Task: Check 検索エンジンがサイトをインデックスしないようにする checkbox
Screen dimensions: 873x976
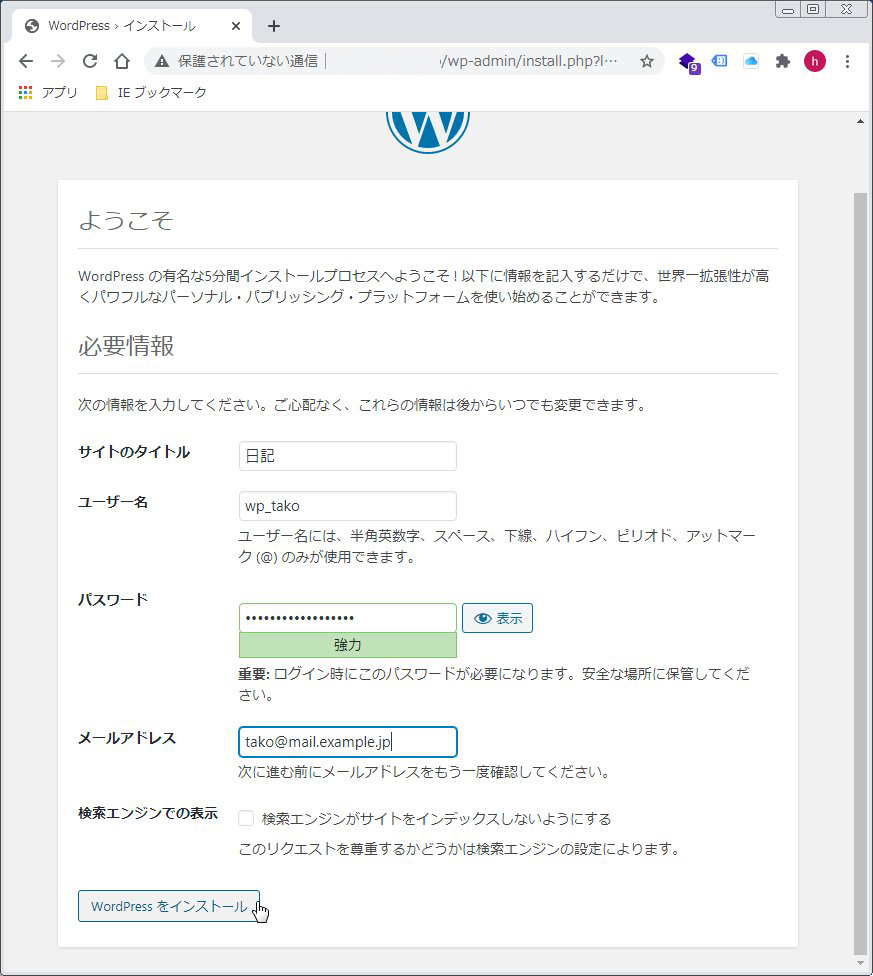Action: 246,819
